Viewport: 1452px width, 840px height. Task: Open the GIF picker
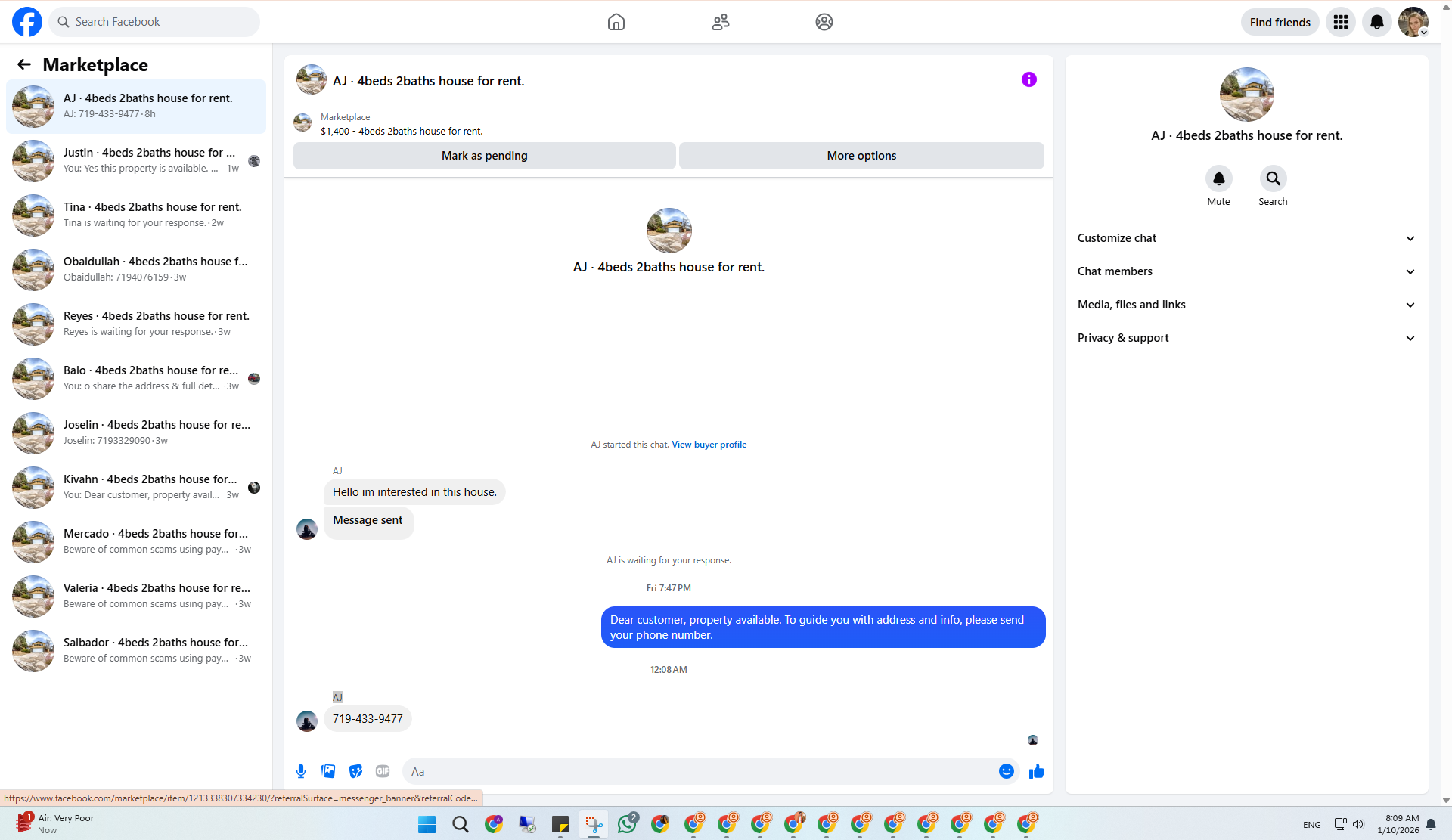coord(383,771)
